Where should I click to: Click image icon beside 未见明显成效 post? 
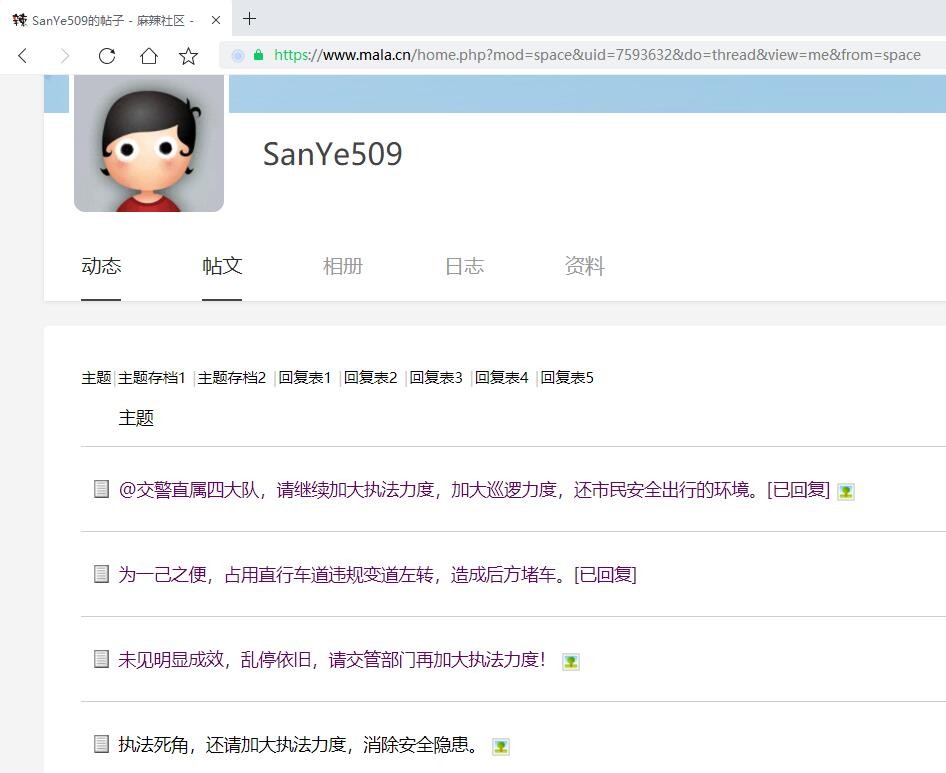pyautogui.click(x=571, y=661)
